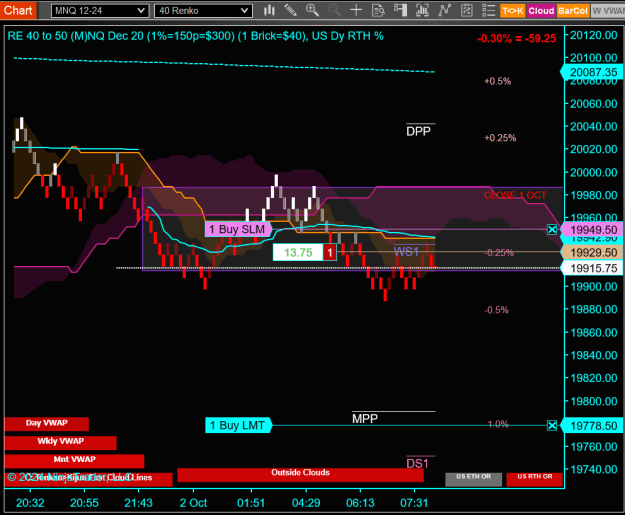The image size is (625, 515).
Task: Click the Mnt VWAP red label
Action: coord(75,460)
